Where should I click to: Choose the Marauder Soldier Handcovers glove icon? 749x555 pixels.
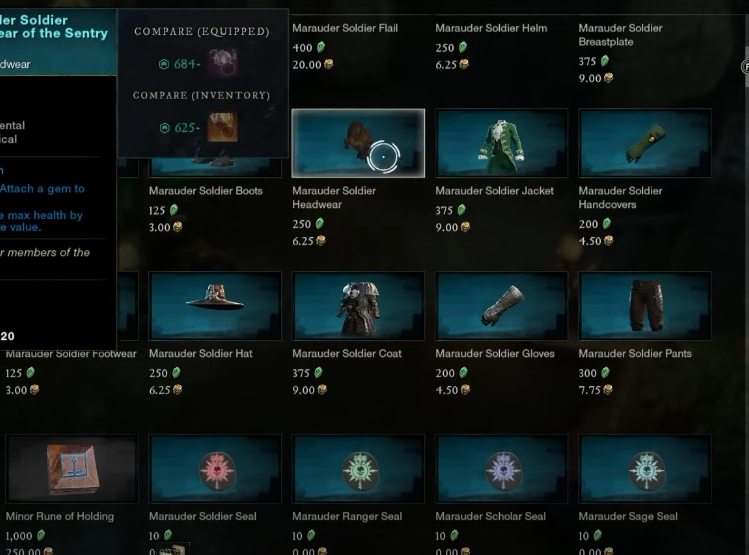pos(645,143)
